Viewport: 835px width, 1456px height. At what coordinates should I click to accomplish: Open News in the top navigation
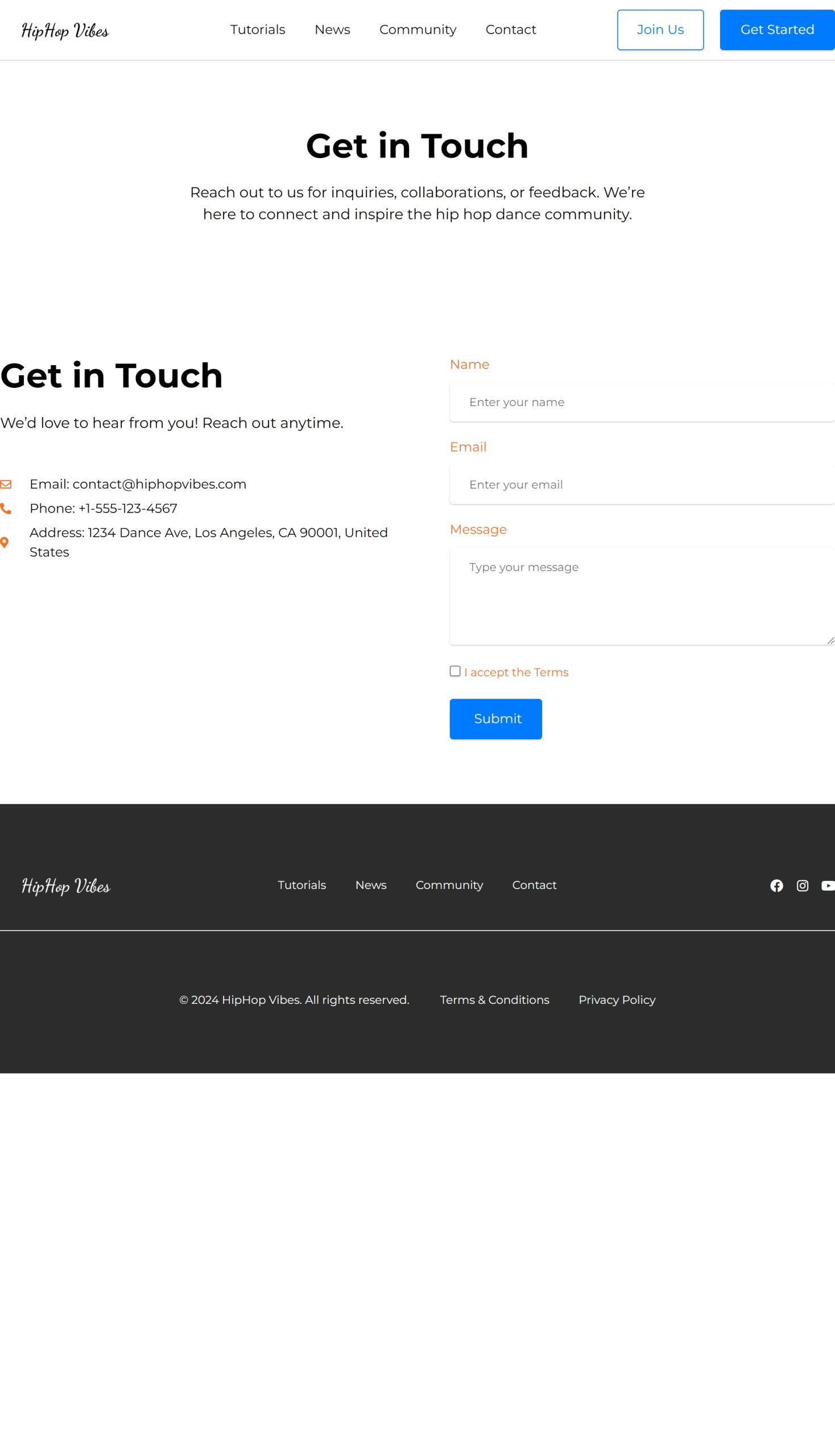[x=332, y=30]
